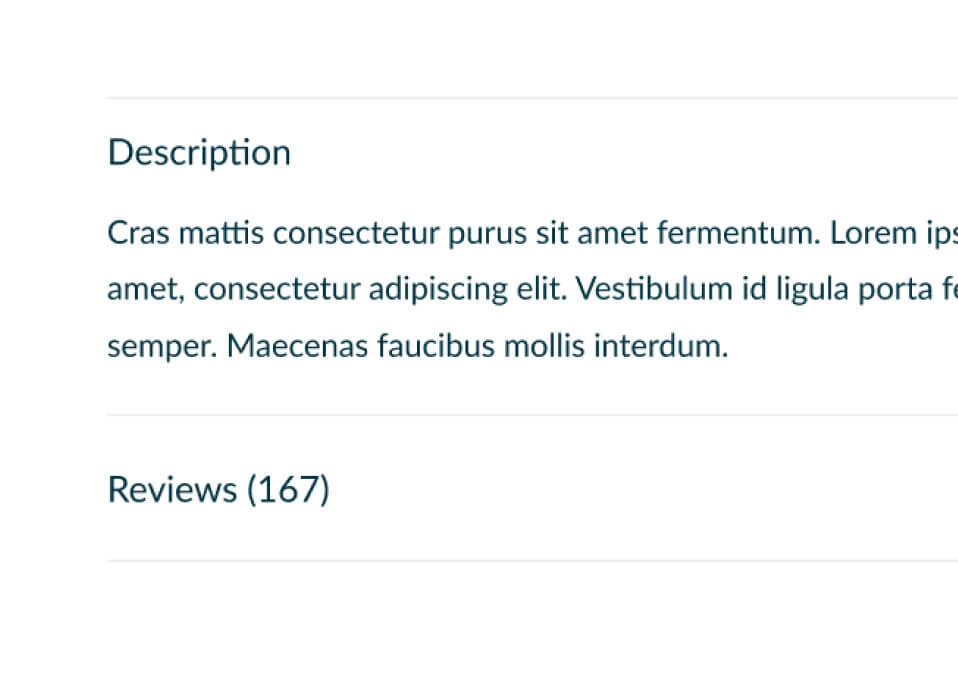This screenshot has width=958, height=674.
Task: Click the word "ligula" in second line
Action: (812, 290)
